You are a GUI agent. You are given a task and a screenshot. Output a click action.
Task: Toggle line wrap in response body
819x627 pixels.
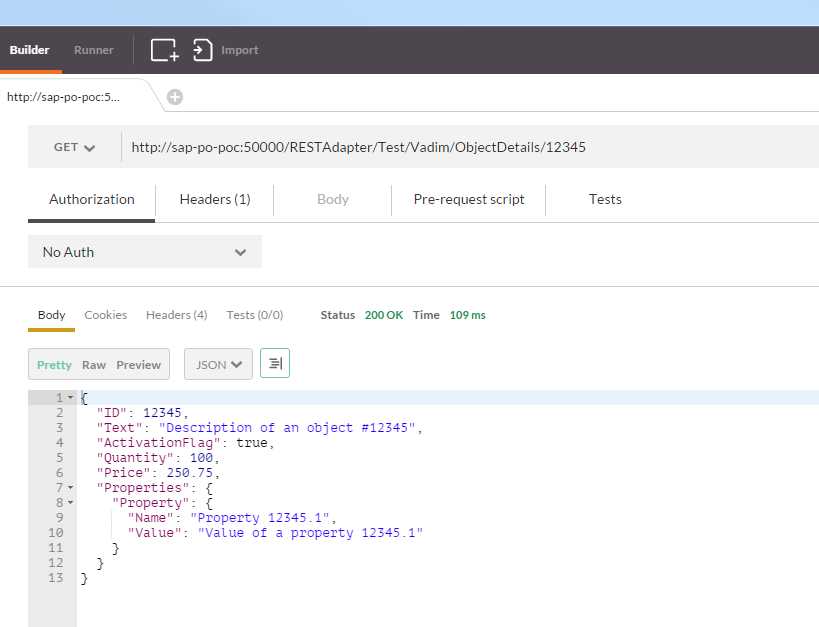tap(275, 363)
